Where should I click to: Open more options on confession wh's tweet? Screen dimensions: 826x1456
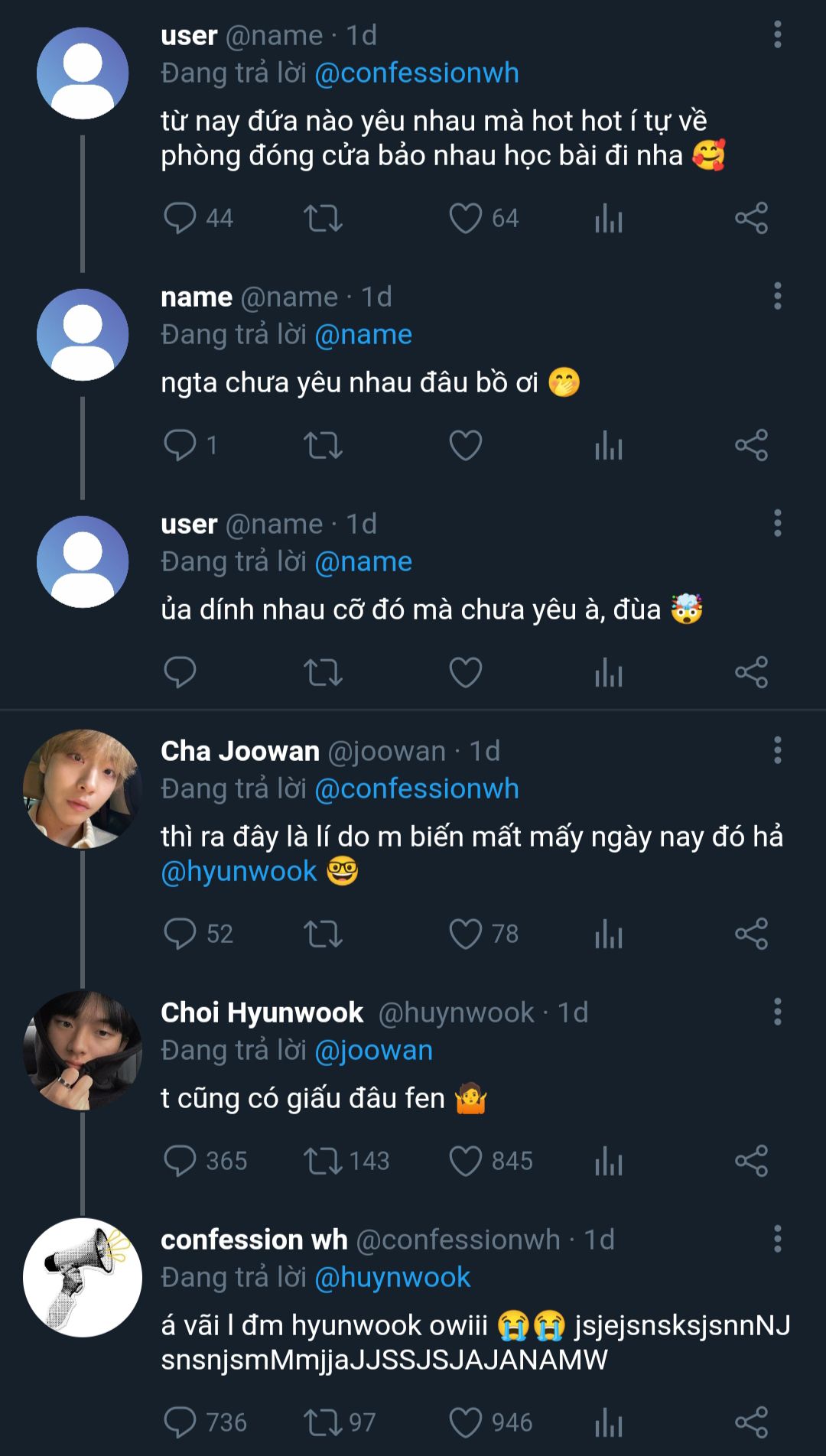[777, 1240]
